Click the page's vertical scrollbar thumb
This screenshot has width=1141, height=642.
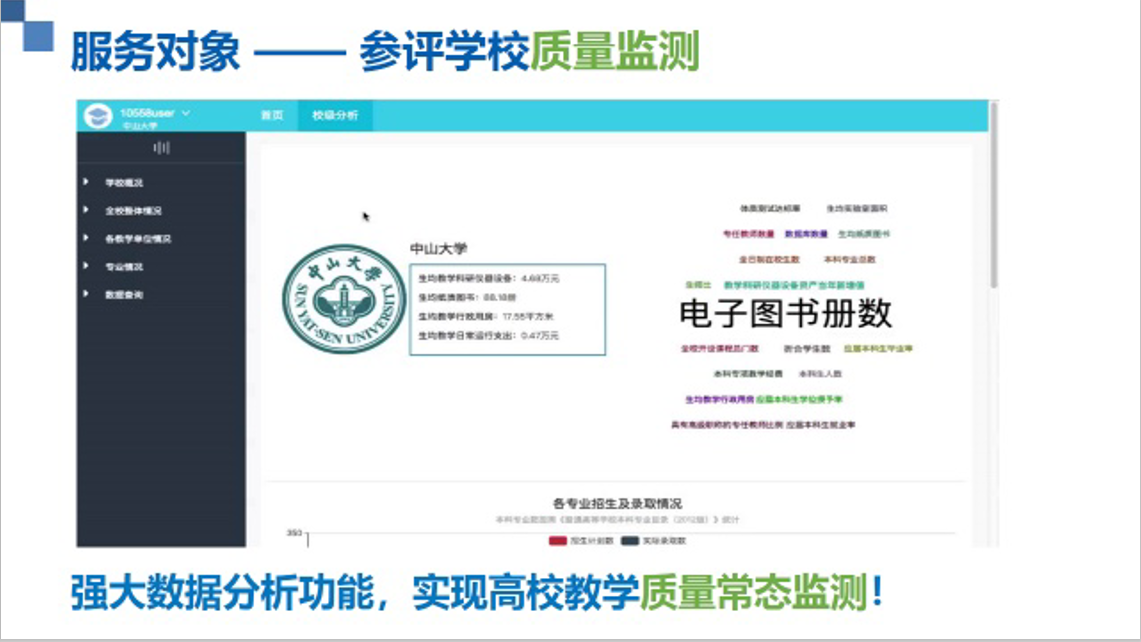point(992,200)
